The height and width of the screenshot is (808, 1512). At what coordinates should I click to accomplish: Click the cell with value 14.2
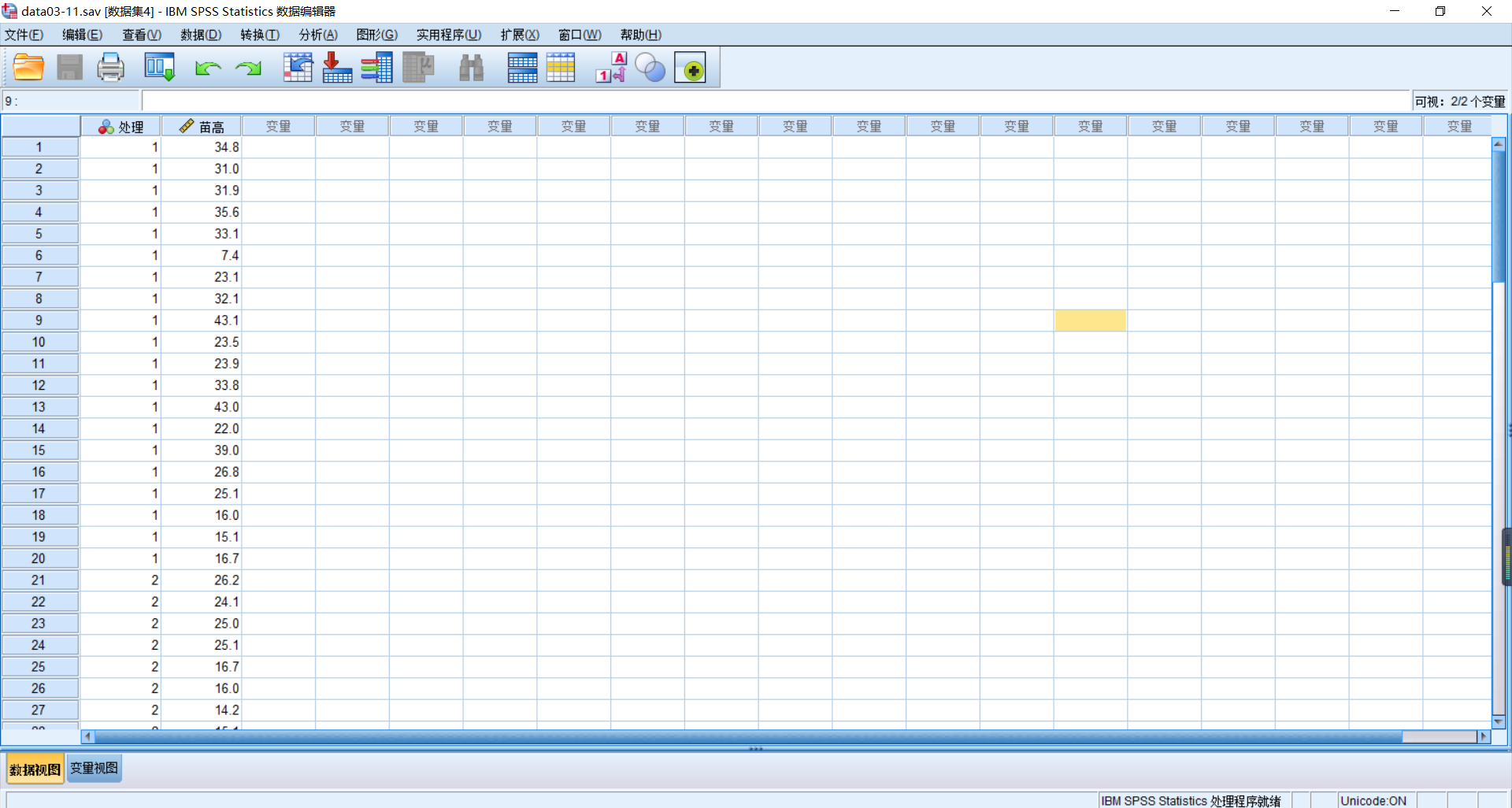202,710
